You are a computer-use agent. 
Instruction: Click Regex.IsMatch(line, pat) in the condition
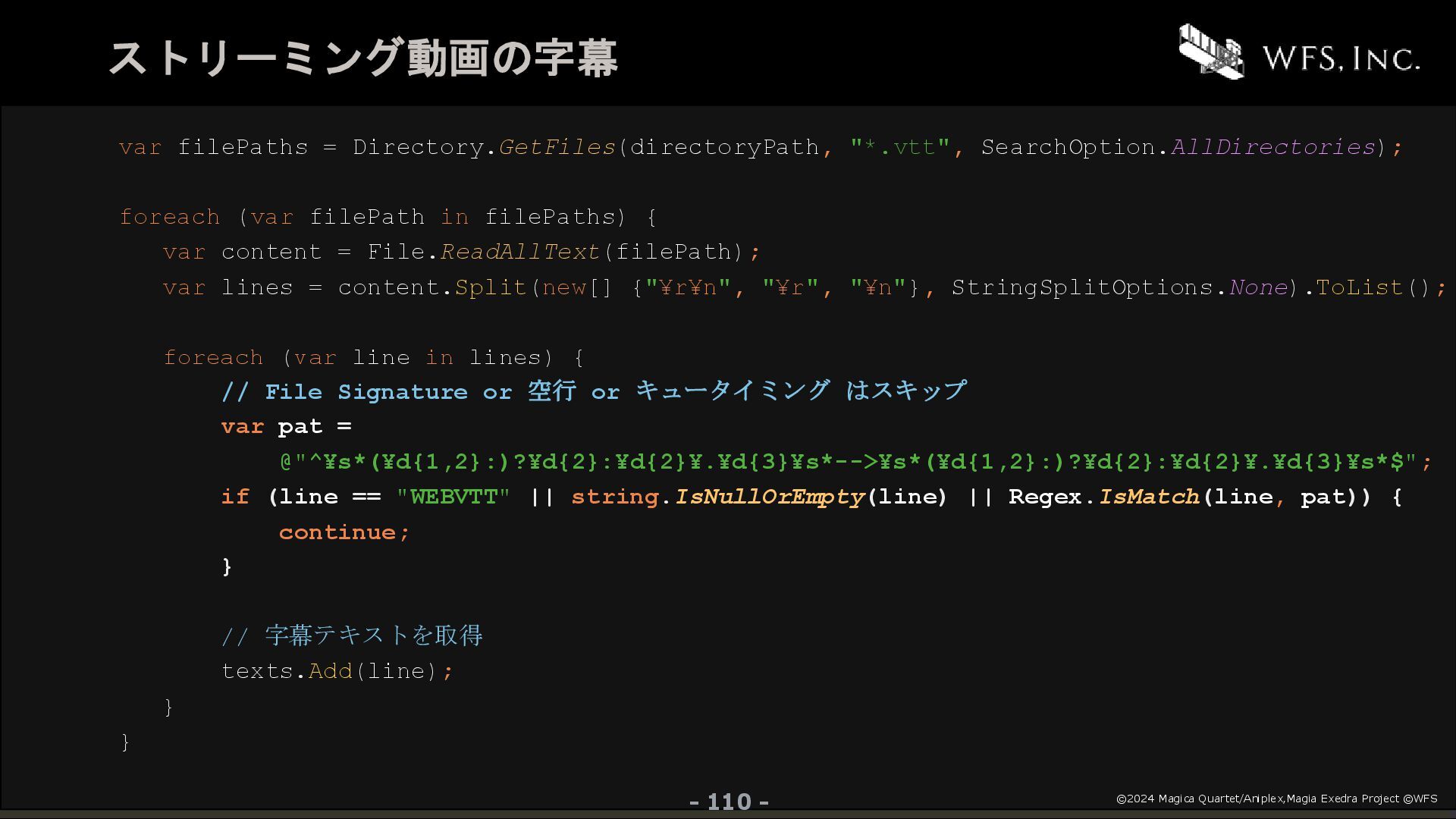pyautogui.click(x=1183, y=497)
